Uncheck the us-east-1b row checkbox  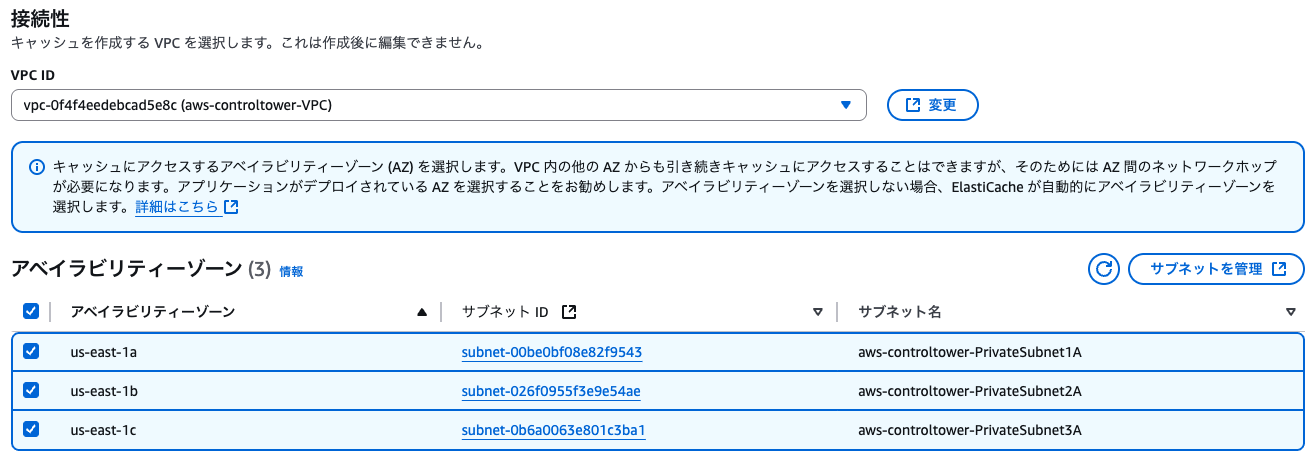(31, 390)
